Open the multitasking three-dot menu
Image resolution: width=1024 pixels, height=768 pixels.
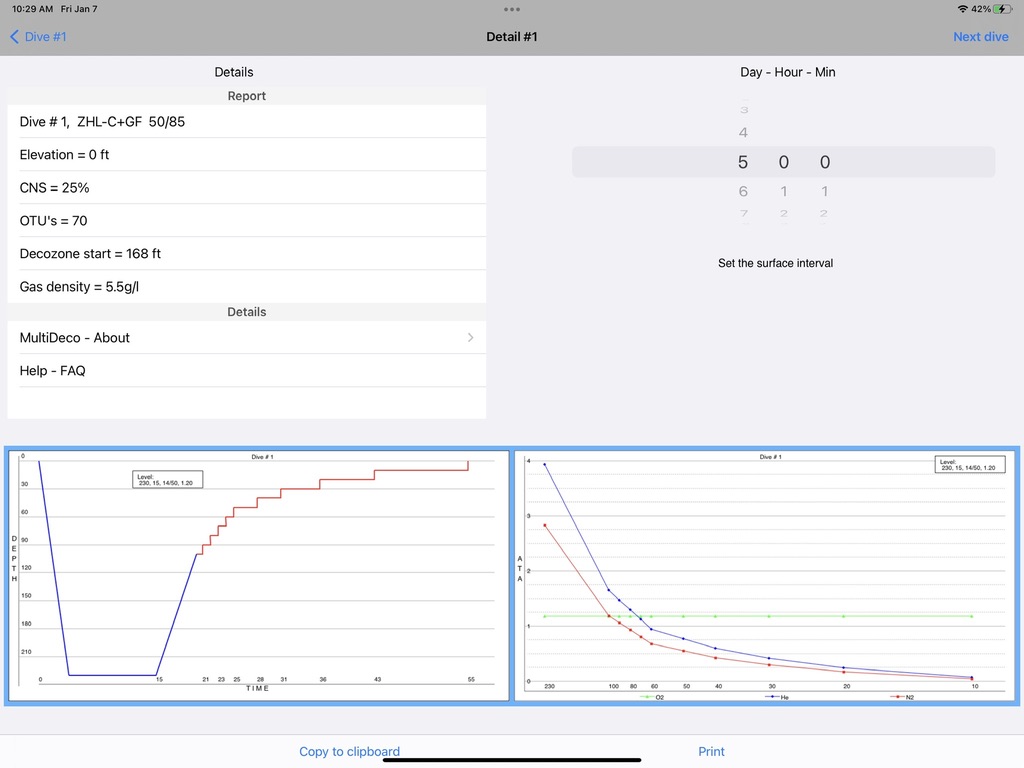point(512,9)
